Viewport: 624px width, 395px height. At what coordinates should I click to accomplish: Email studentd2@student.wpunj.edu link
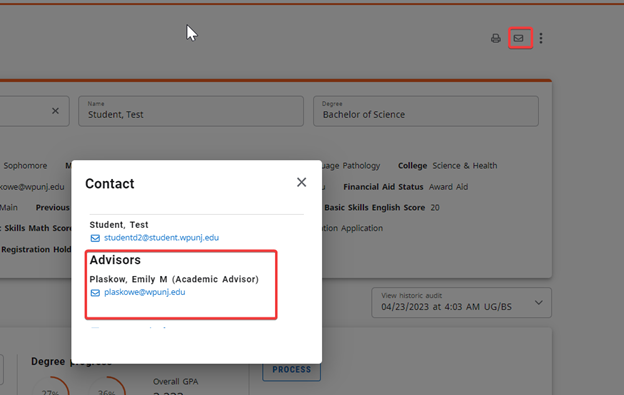(x=161, y=238)
